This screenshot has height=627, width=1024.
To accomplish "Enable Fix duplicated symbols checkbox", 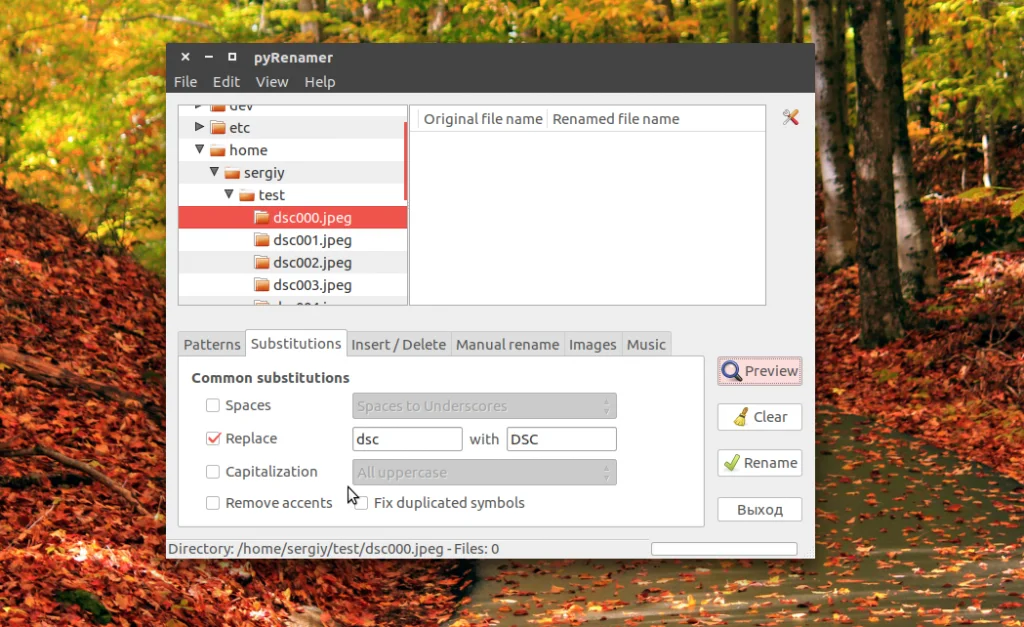I will point(361,503).
